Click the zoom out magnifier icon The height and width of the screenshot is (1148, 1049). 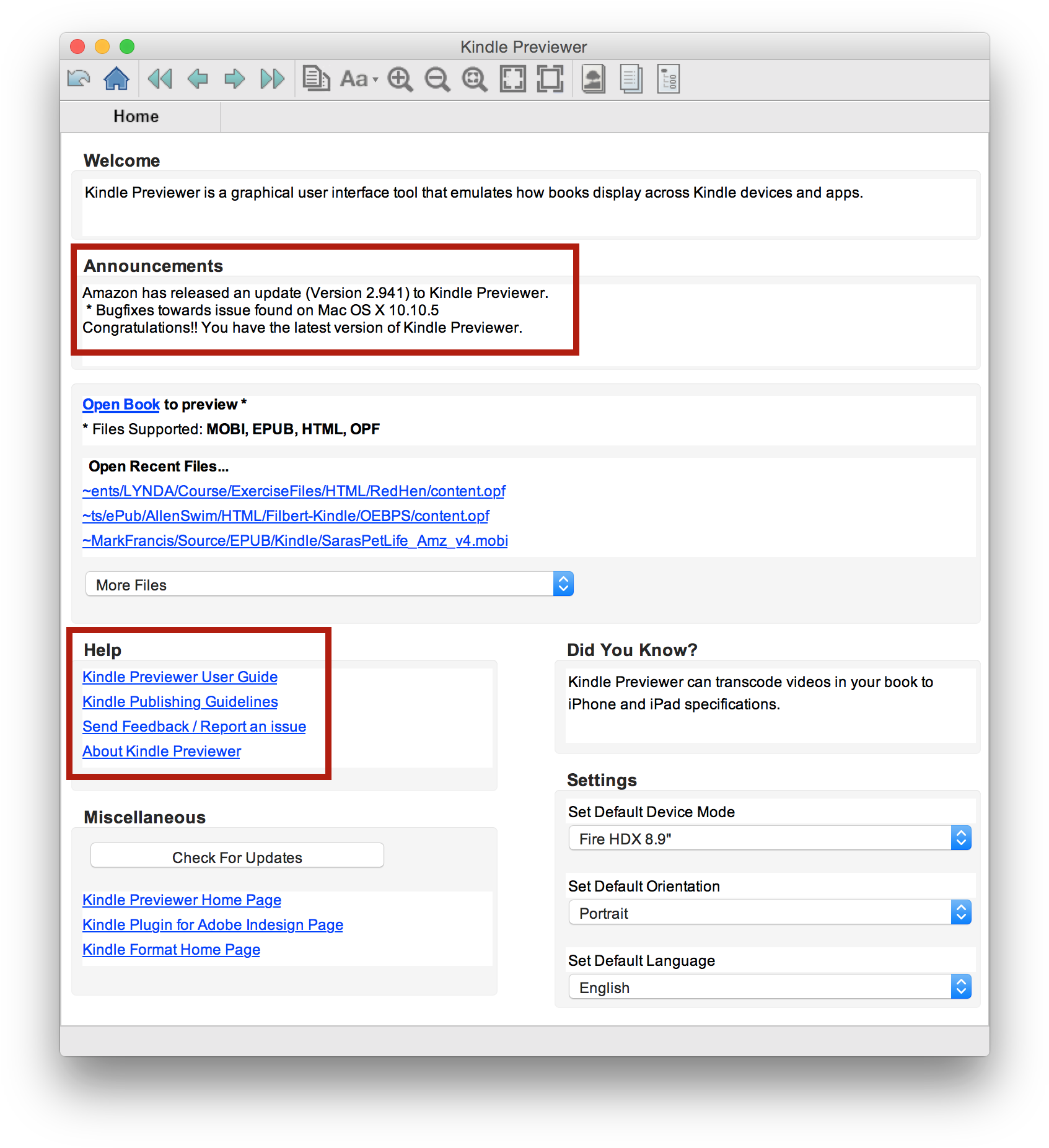tap(437, 79)
